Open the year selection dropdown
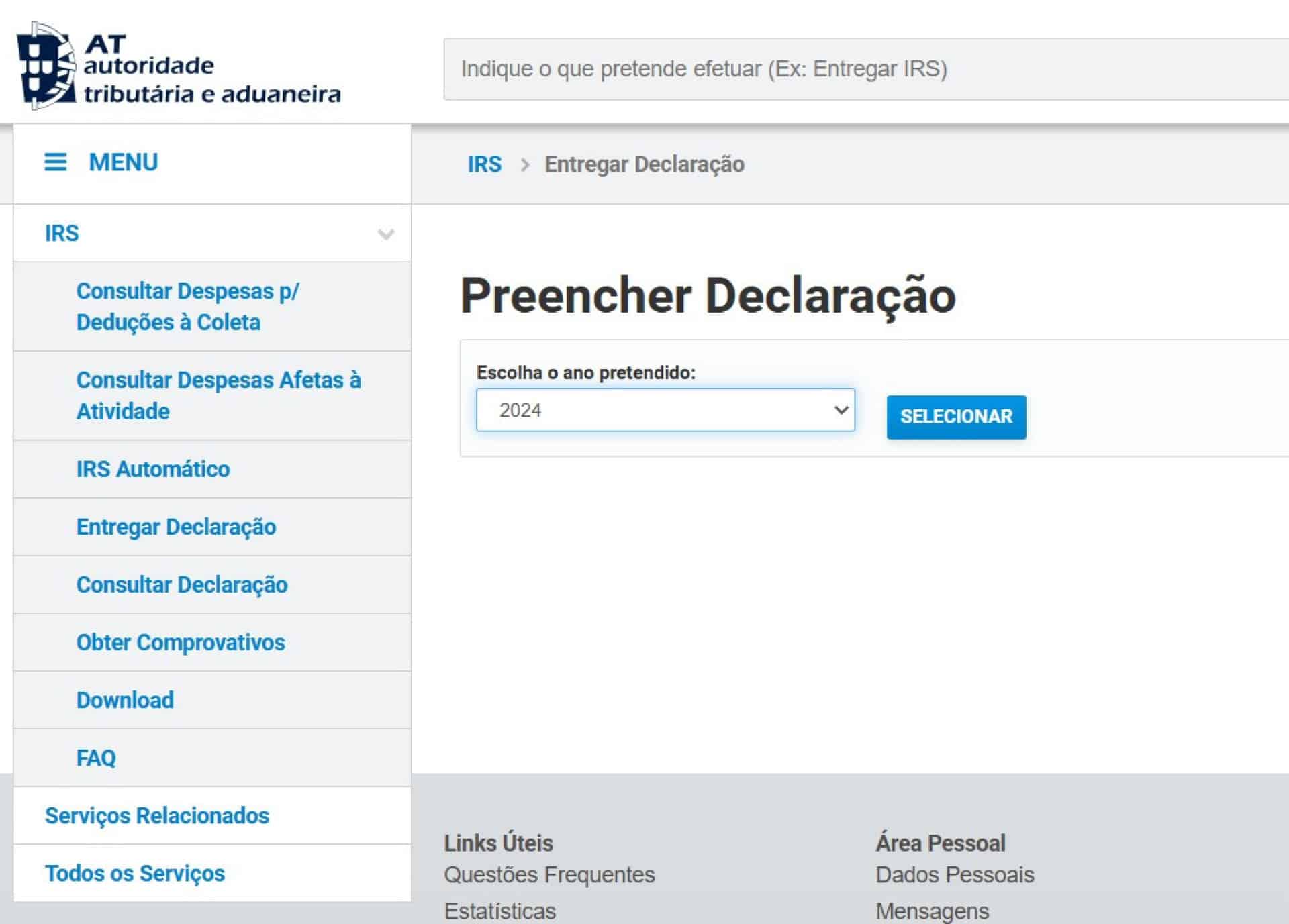The image size is (1289, 924). point(665,410)
